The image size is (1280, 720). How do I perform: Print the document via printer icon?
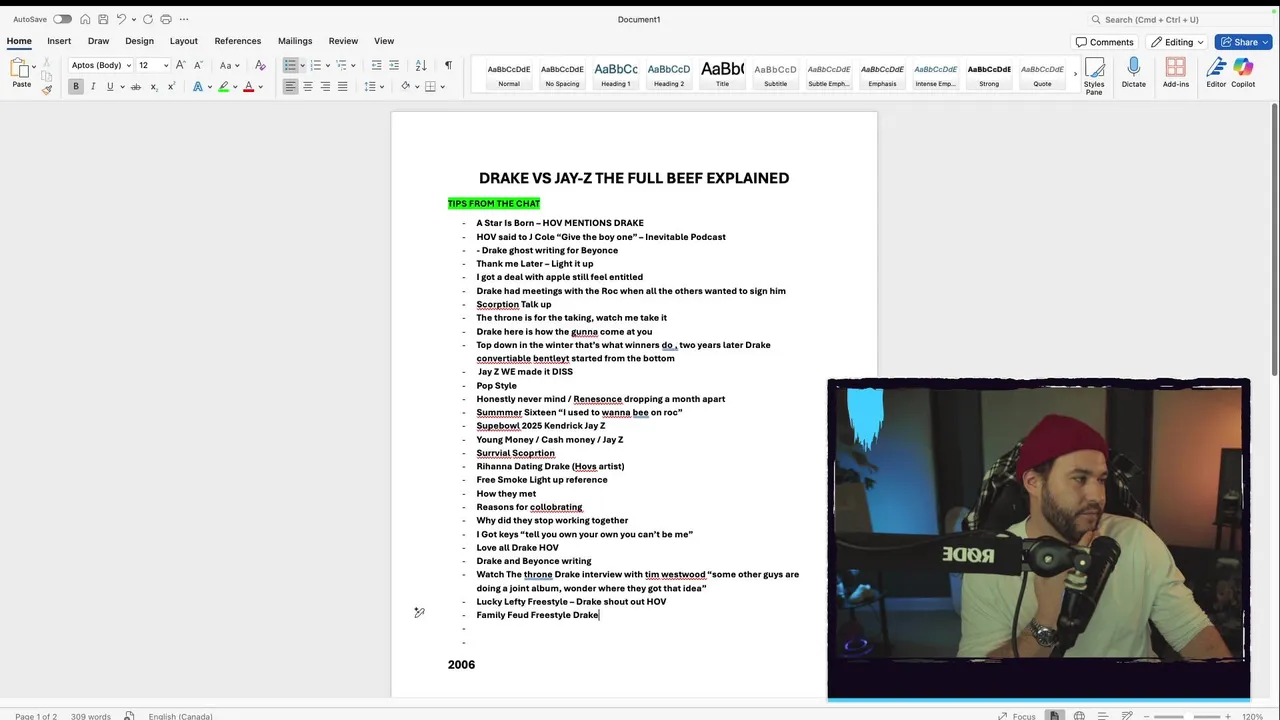tap(166, 19)
